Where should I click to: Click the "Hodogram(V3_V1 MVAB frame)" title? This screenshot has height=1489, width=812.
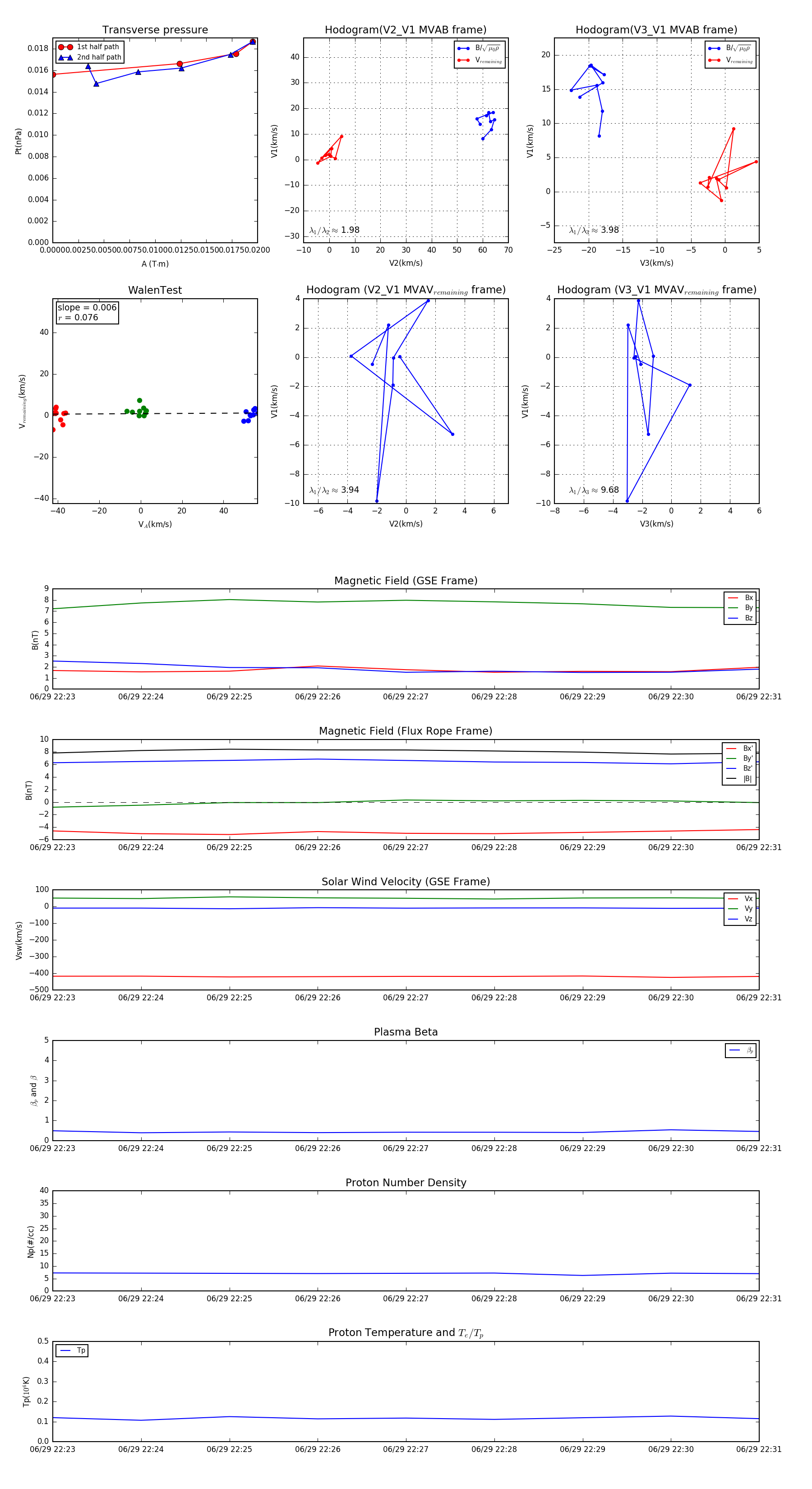point(656,30)
